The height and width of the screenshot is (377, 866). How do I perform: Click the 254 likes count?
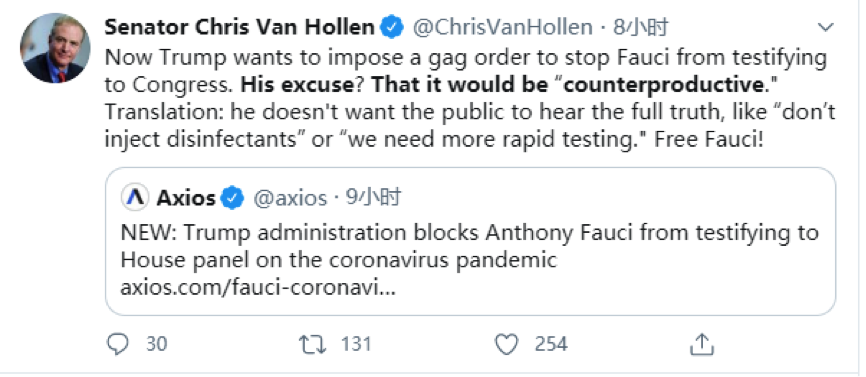[551, 344]
